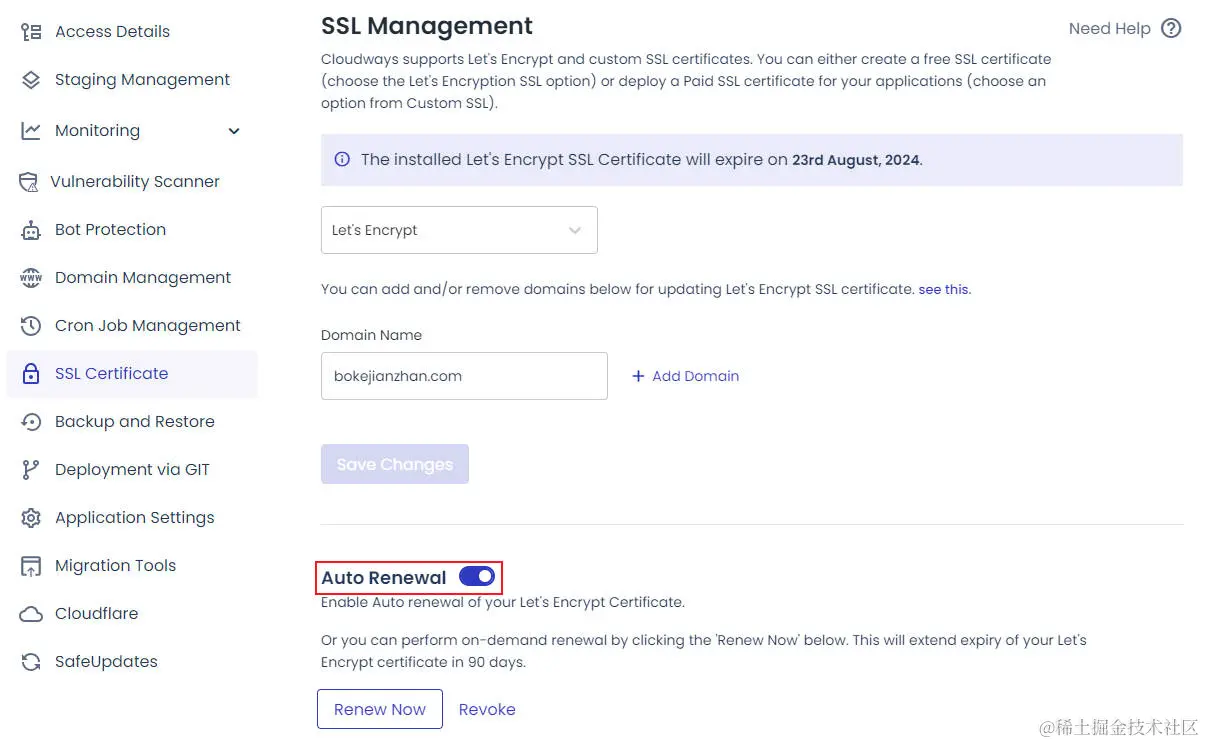
Task: Open Domain Management section
Action: click(x=143, y=278)
